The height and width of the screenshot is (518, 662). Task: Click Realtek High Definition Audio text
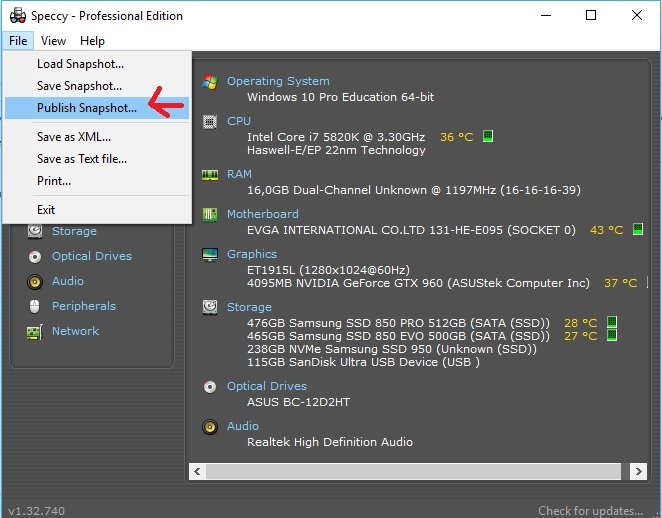coord(330,442)
